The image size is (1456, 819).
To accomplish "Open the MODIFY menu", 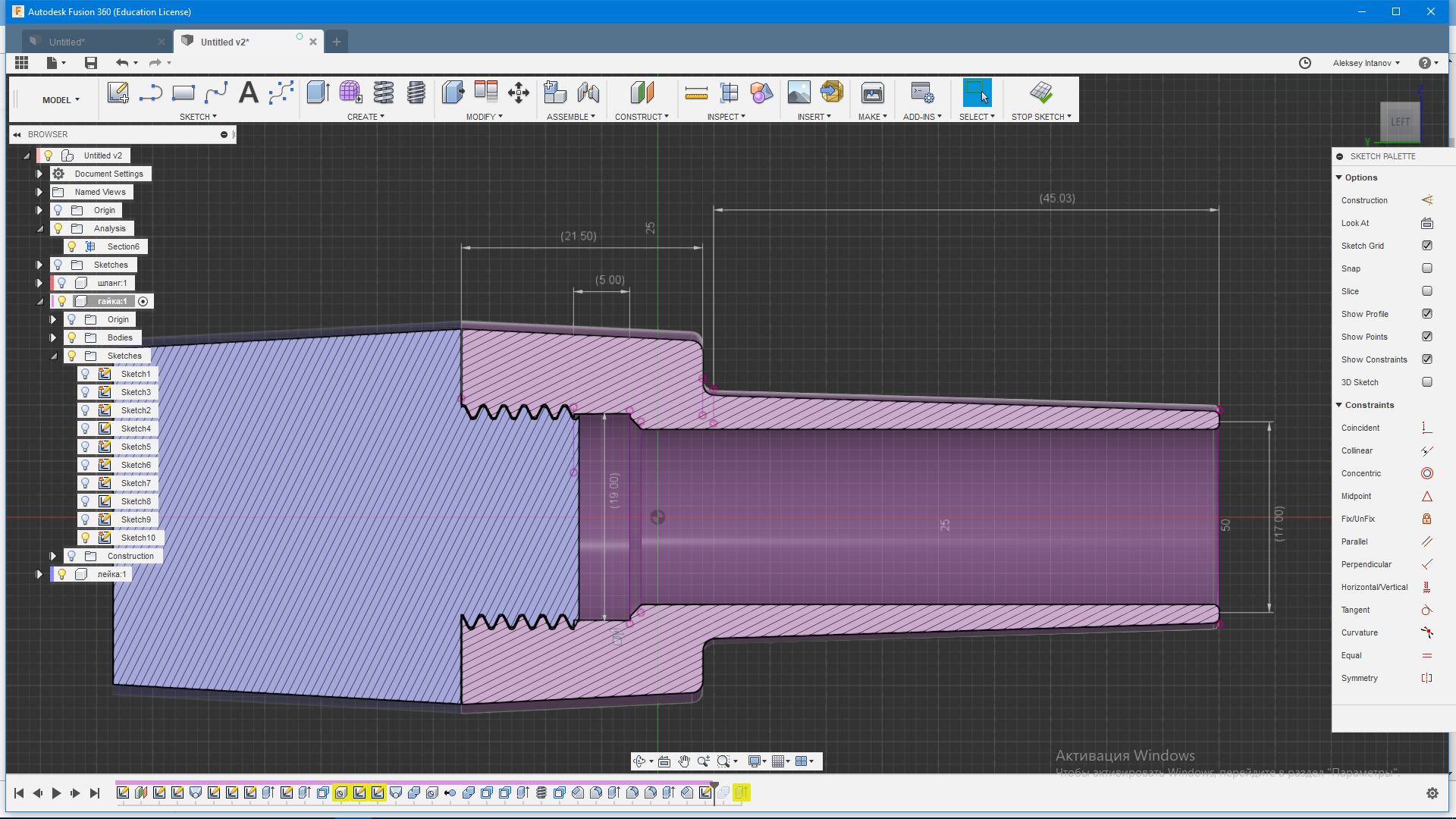I will pos(484,117).
